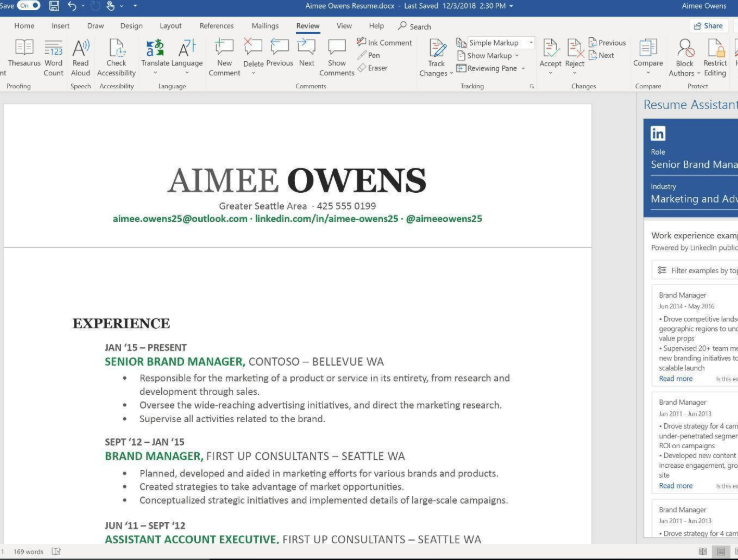Open the Home tab
Image resolution: width=738 pixels, height=560 pixels.
tap(24, 26)
